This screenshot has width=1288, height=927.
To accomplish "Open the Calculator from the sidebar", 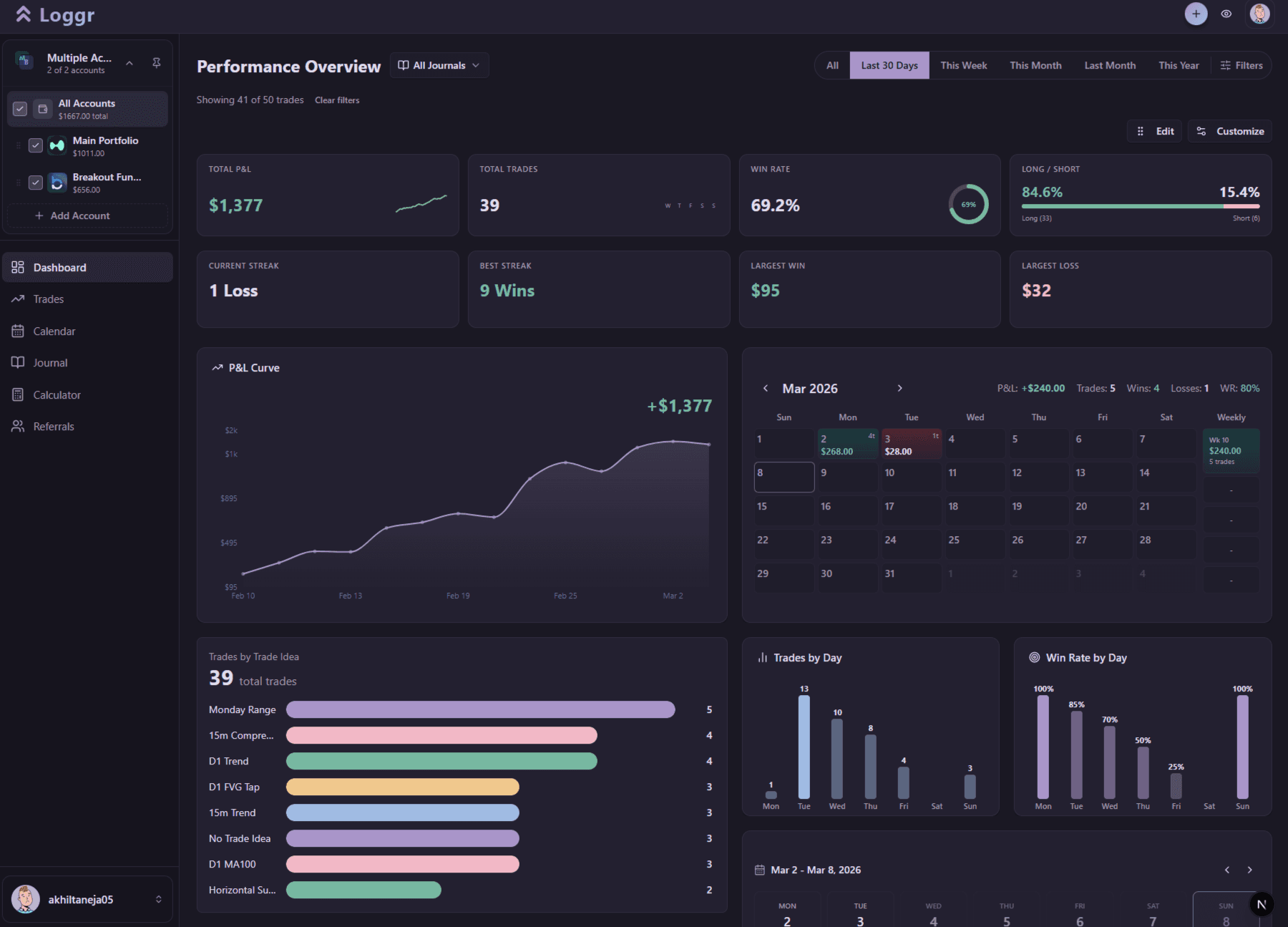I will coord(57,394).
